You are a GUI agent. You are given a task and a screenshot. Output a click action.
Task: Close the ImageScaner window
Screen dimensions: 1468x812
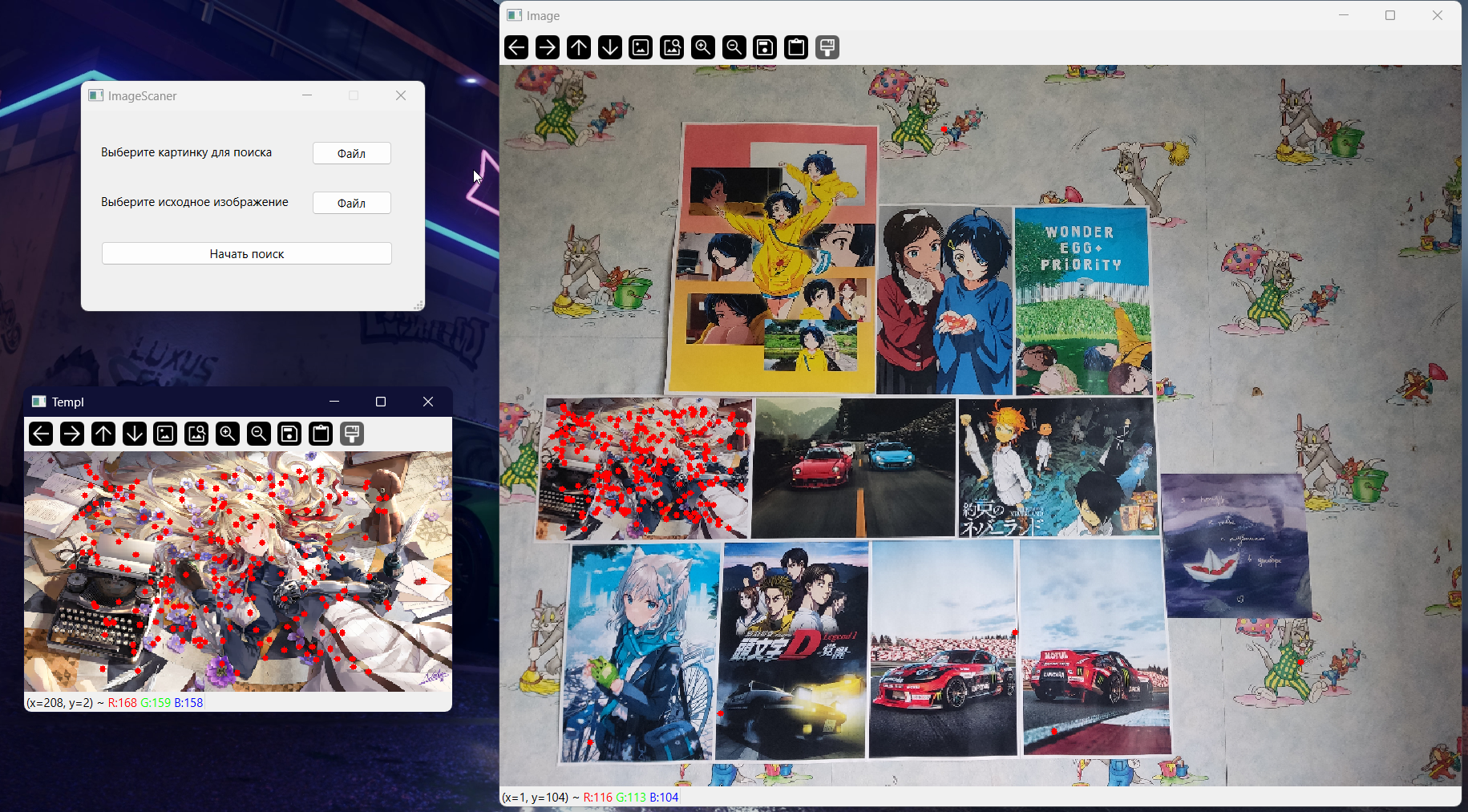click(401, 95)
